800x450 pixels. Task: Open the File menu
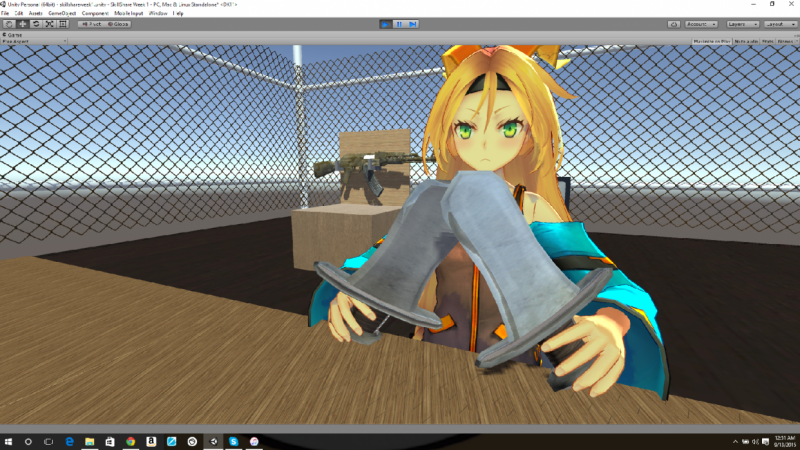point(5,13)
